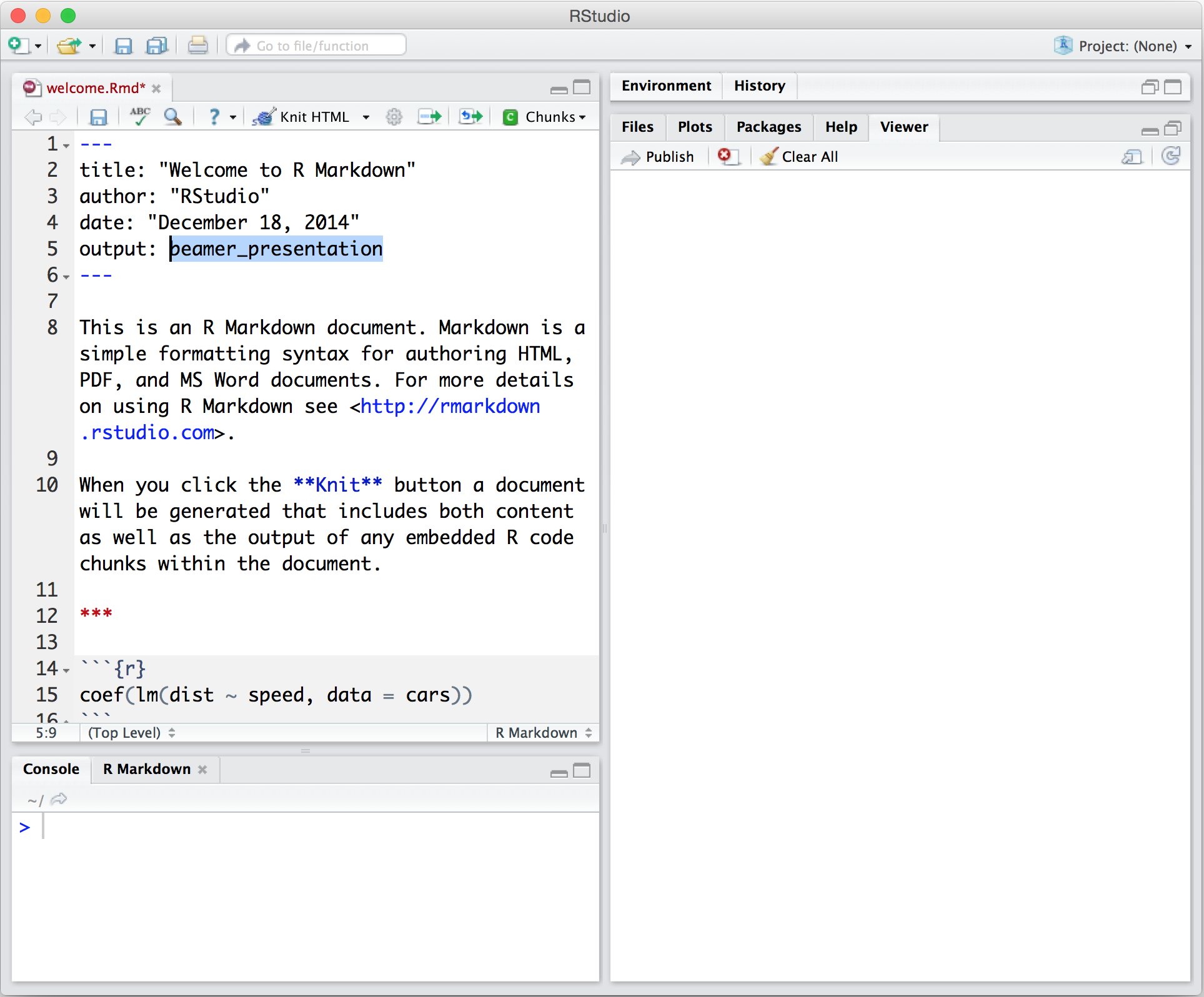The height and width of the screenshot is (997, 1204).
Task: Click the Print icon in main toolbar
Action: point(198,46)
